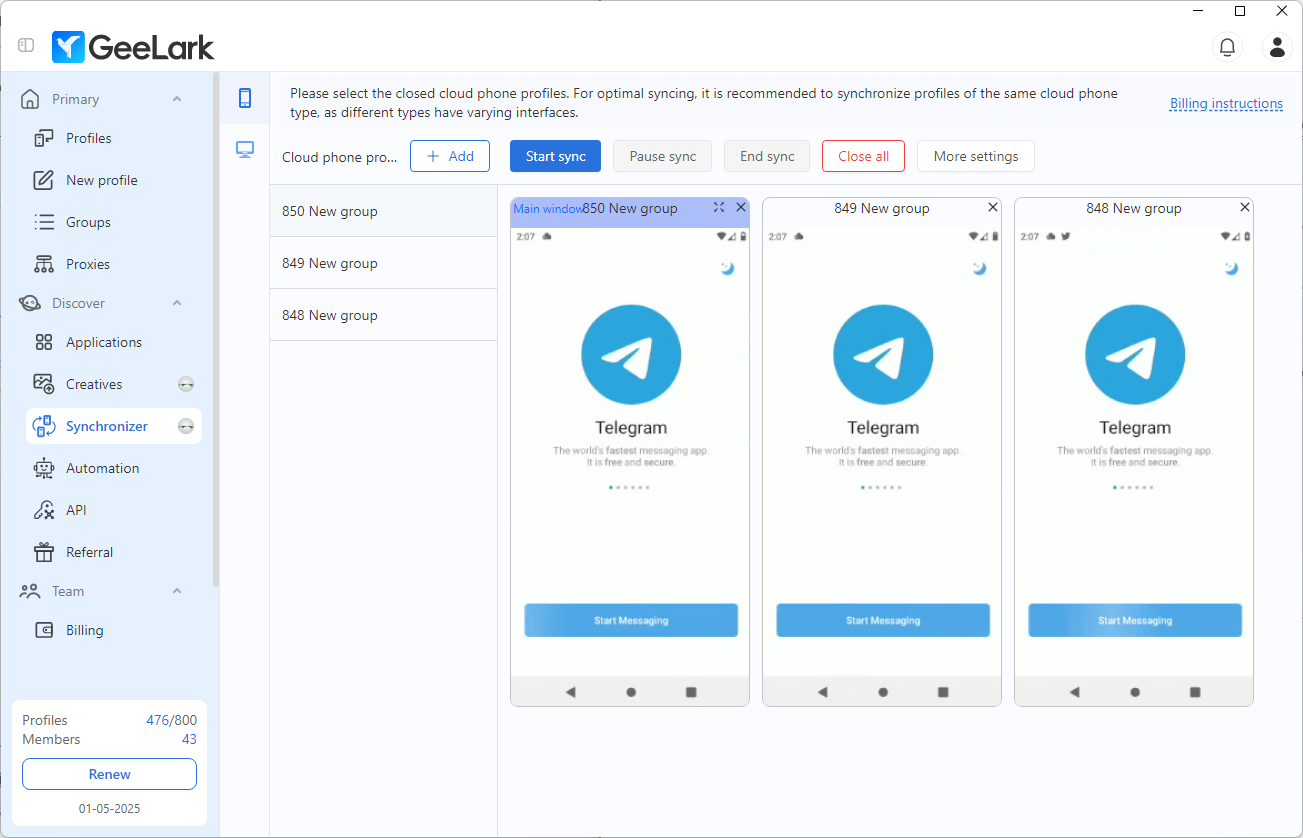1303x838 pixels.
Task: Toggle night mode in 850 phone
Action: (727, 268)
